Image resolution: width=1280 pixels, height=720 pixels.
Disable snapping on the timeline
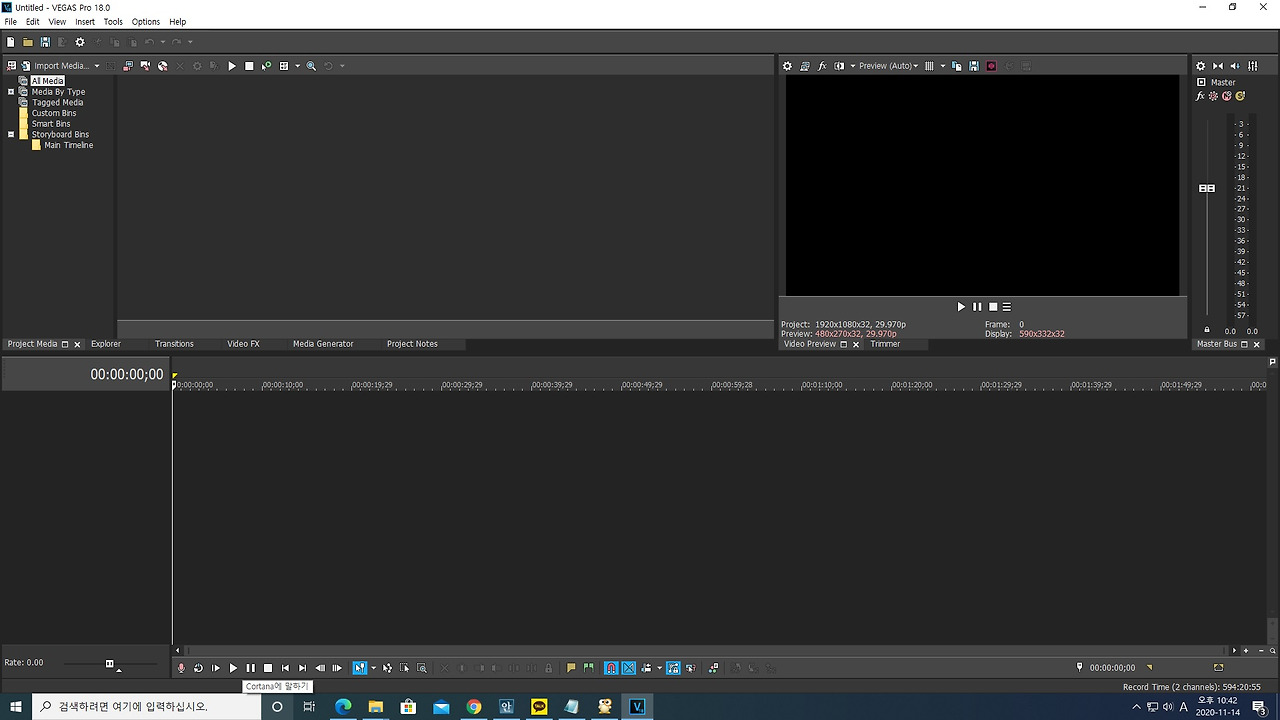610,667
